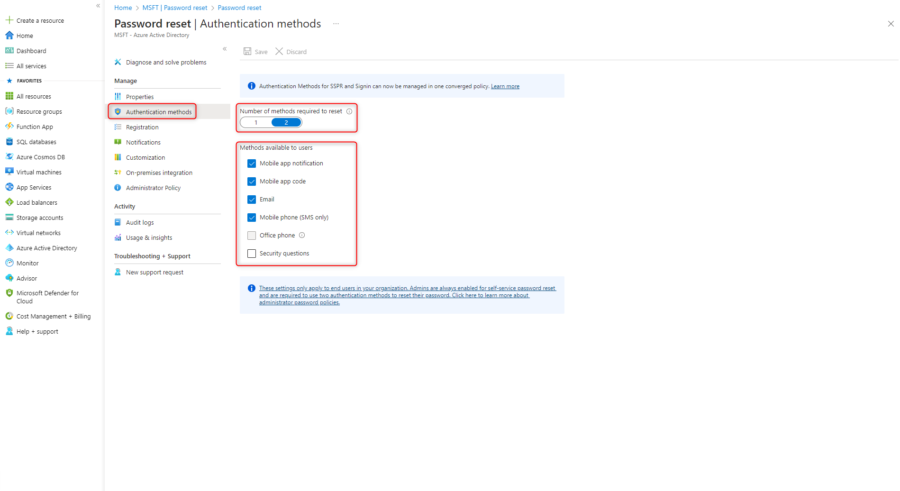Viewport: 900px width, 491px height.
Task: Open the SQL databases icon in sidebar
Action: tap(9, 142)
